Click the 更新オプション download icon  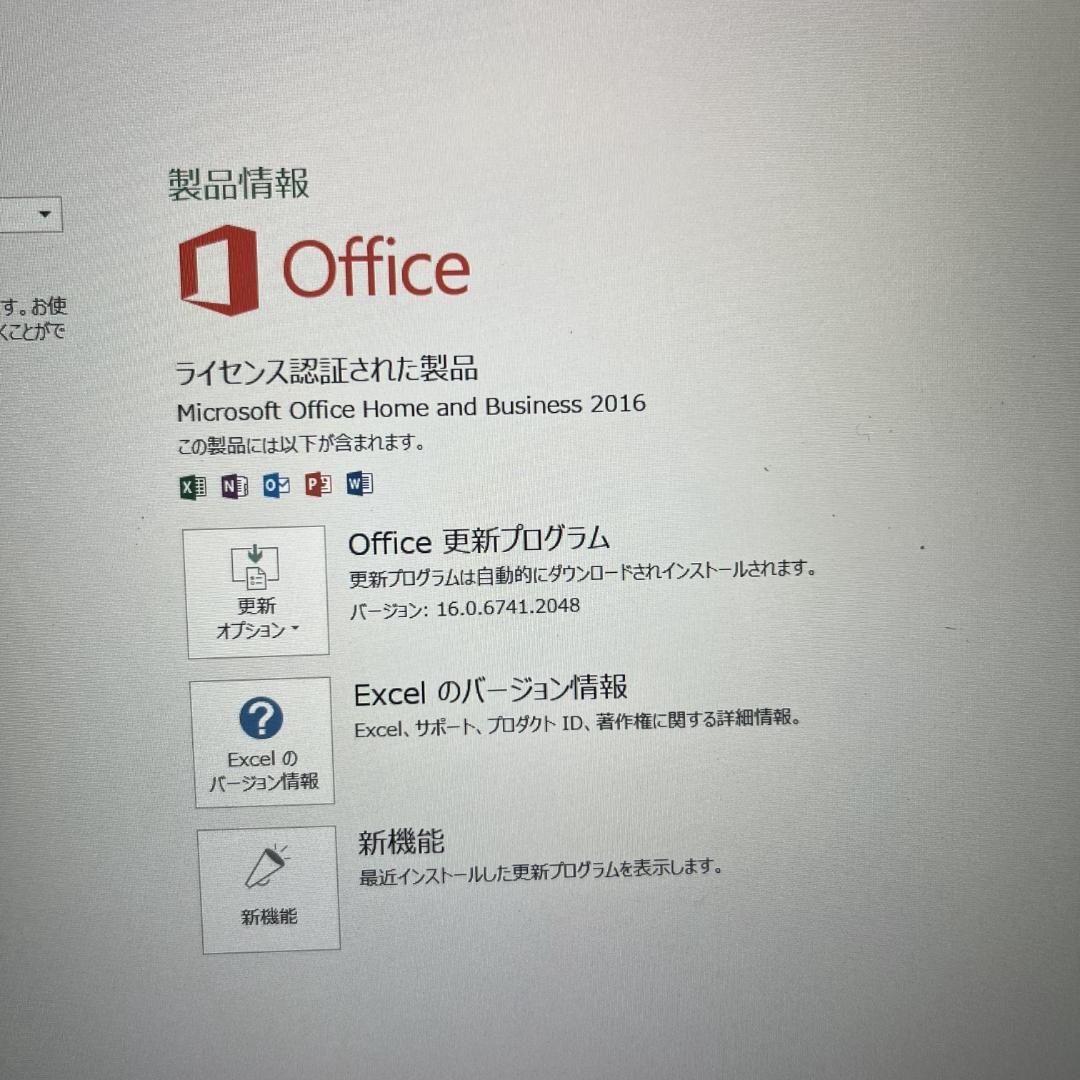coord(256,568)
